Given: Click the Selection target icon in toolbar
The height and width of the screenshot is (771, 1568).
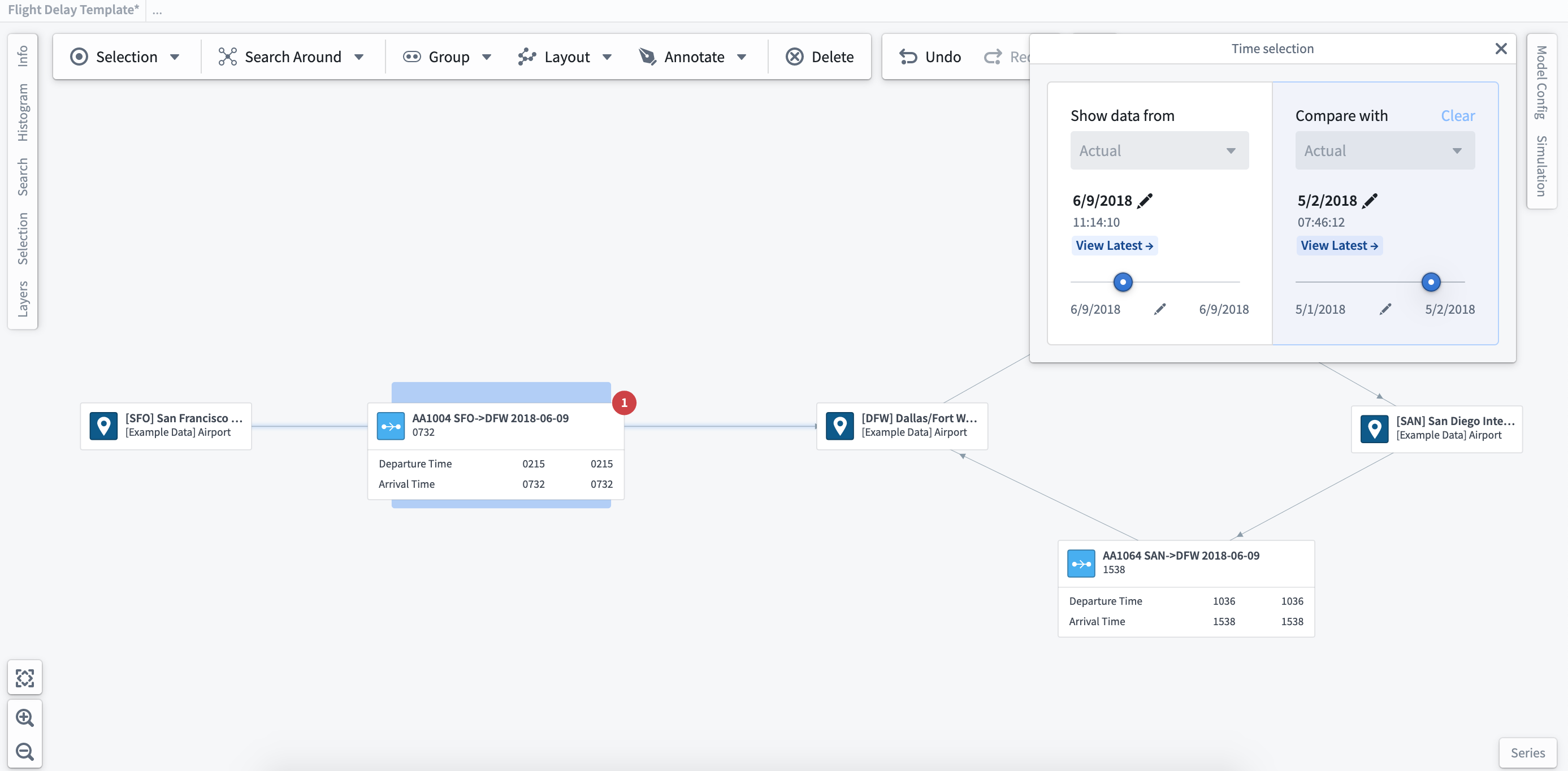Looking at the screenshot, I should (79, 57).
